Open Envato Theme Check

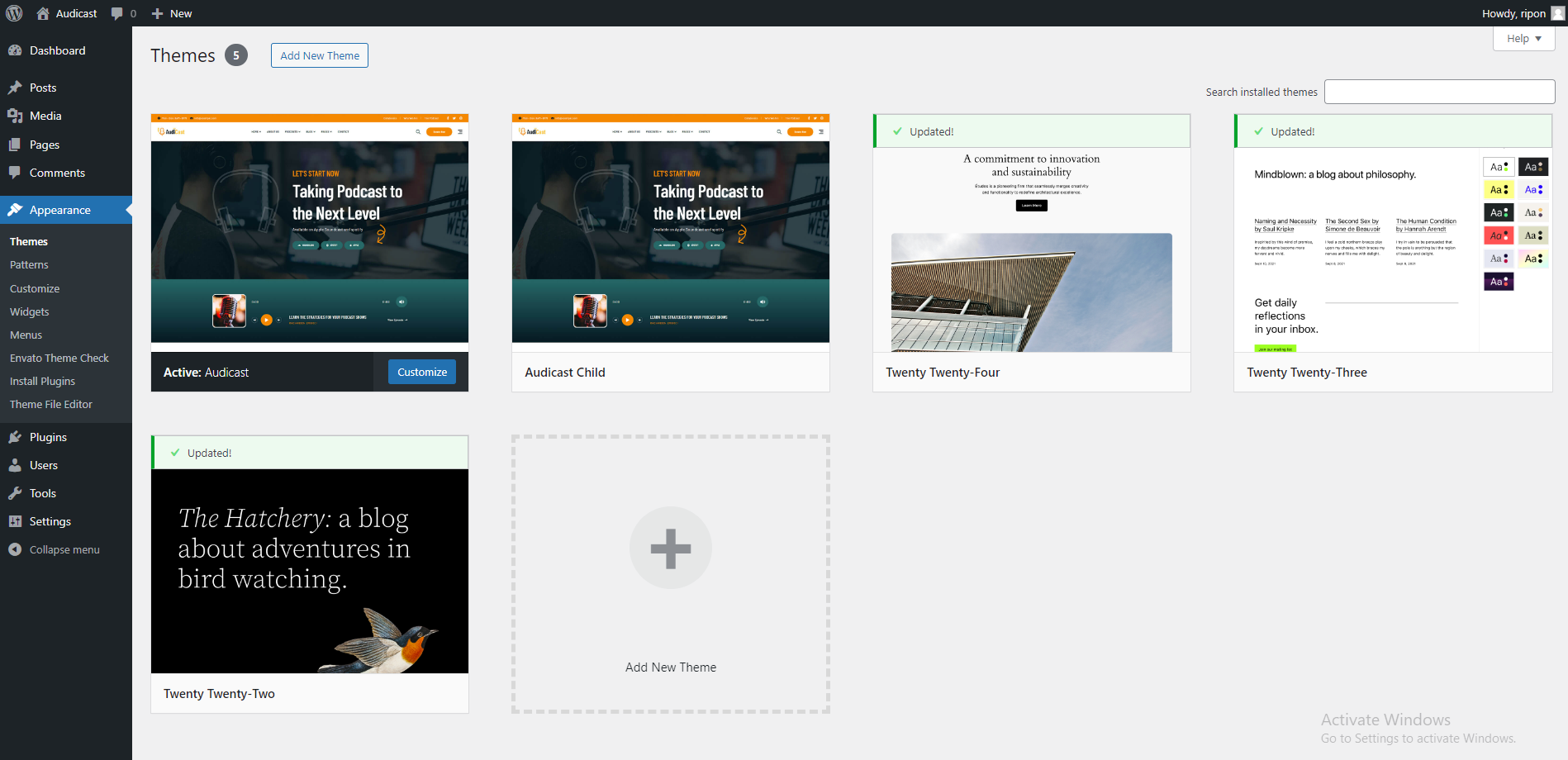tap(59, 358)
